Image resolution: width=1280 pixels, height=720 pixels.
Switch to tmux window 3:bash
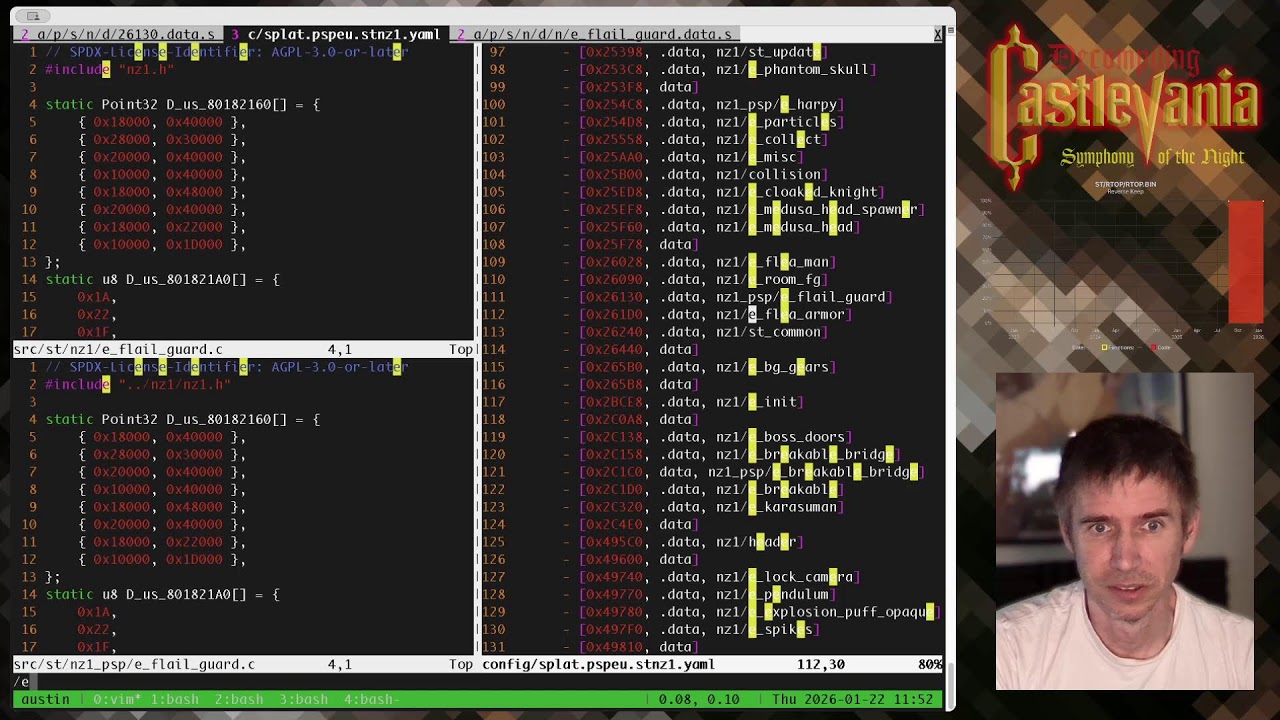pos(303,699)
